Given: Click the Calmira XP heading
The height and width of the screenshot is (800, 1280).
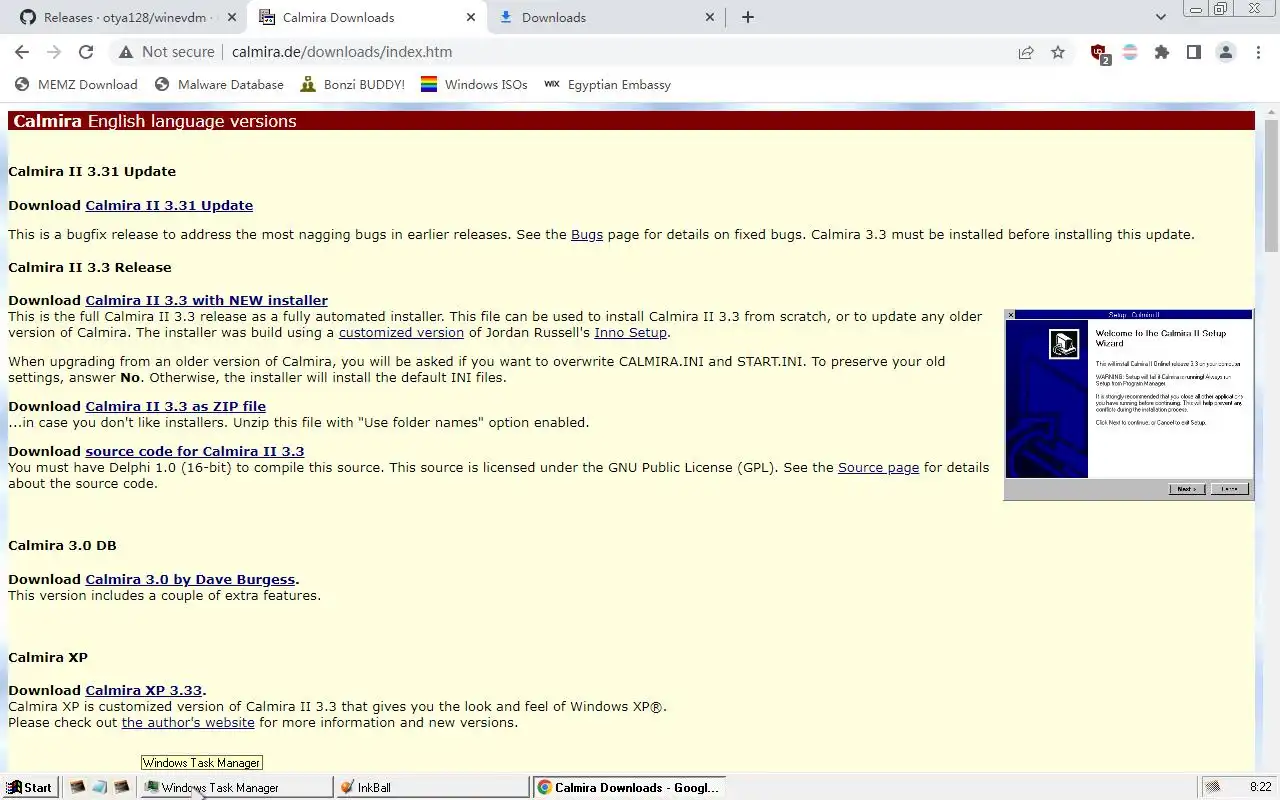Looking at the screenshot, I should click(x=48, y=657).
